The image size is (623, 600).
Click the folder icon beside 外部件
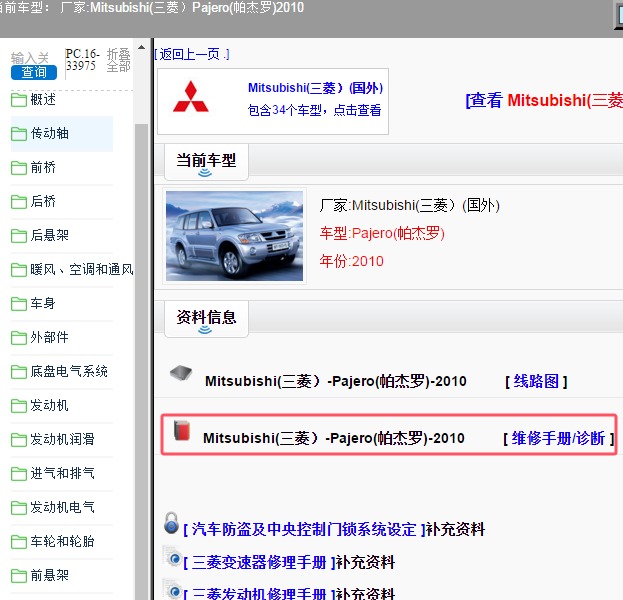(x=19, y=338)
